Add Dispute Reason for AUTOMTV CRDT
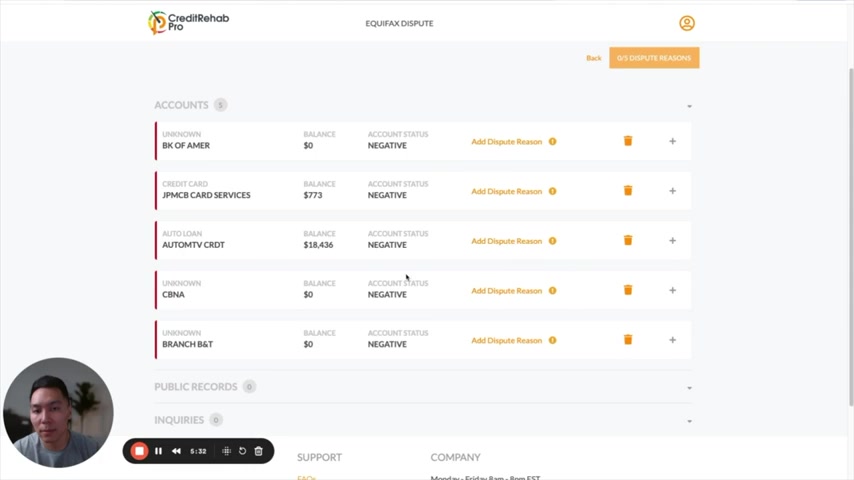This screenshot has height=480, width=854. coord(507,241)
